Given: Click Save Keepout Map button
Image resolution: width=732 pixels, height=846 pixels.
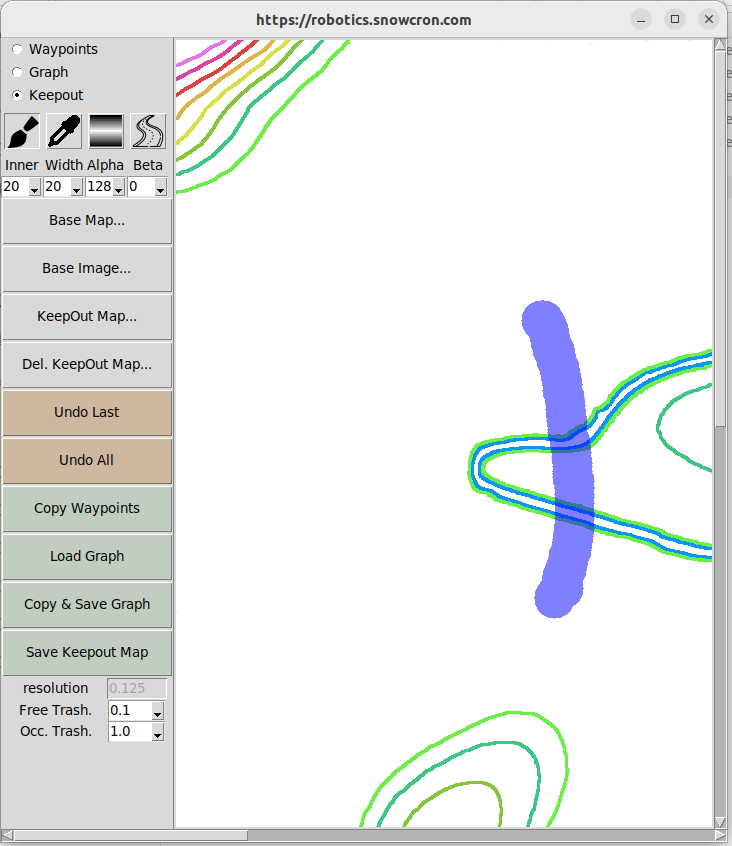Looking at the screenshot, I should (87, 653).
